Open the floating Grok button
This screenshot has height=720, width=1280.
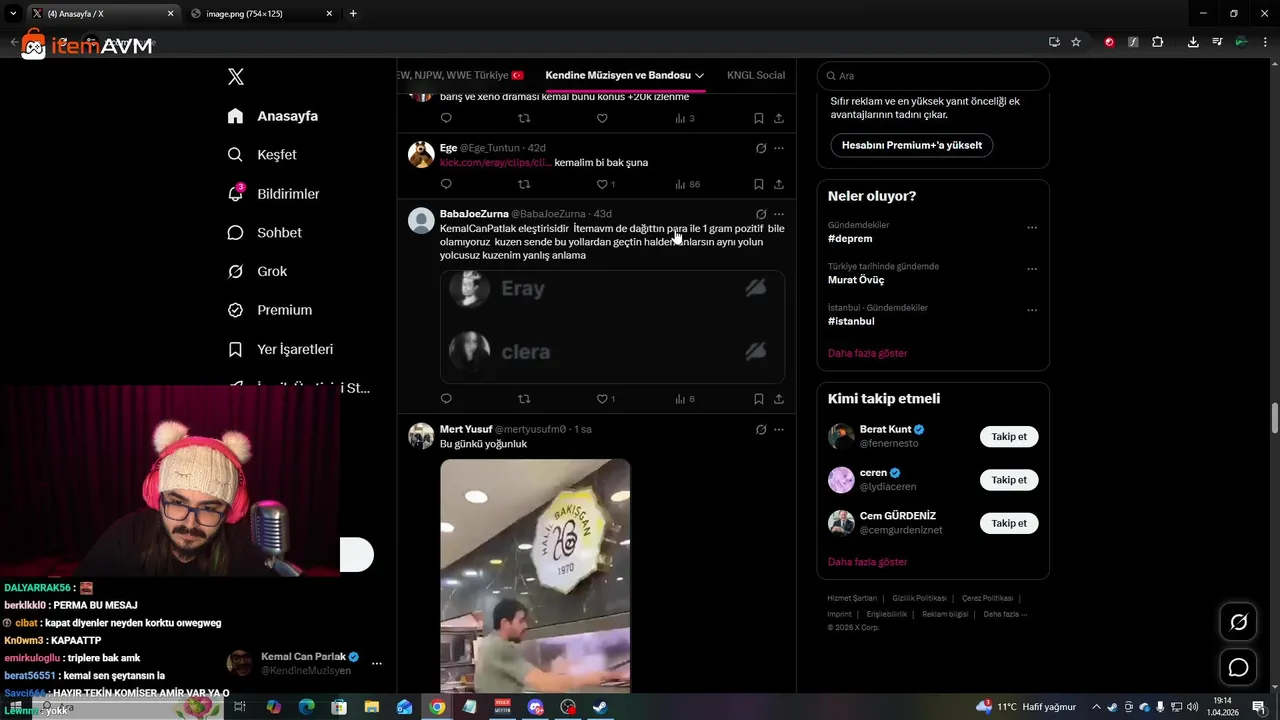tap(1238, 622)
